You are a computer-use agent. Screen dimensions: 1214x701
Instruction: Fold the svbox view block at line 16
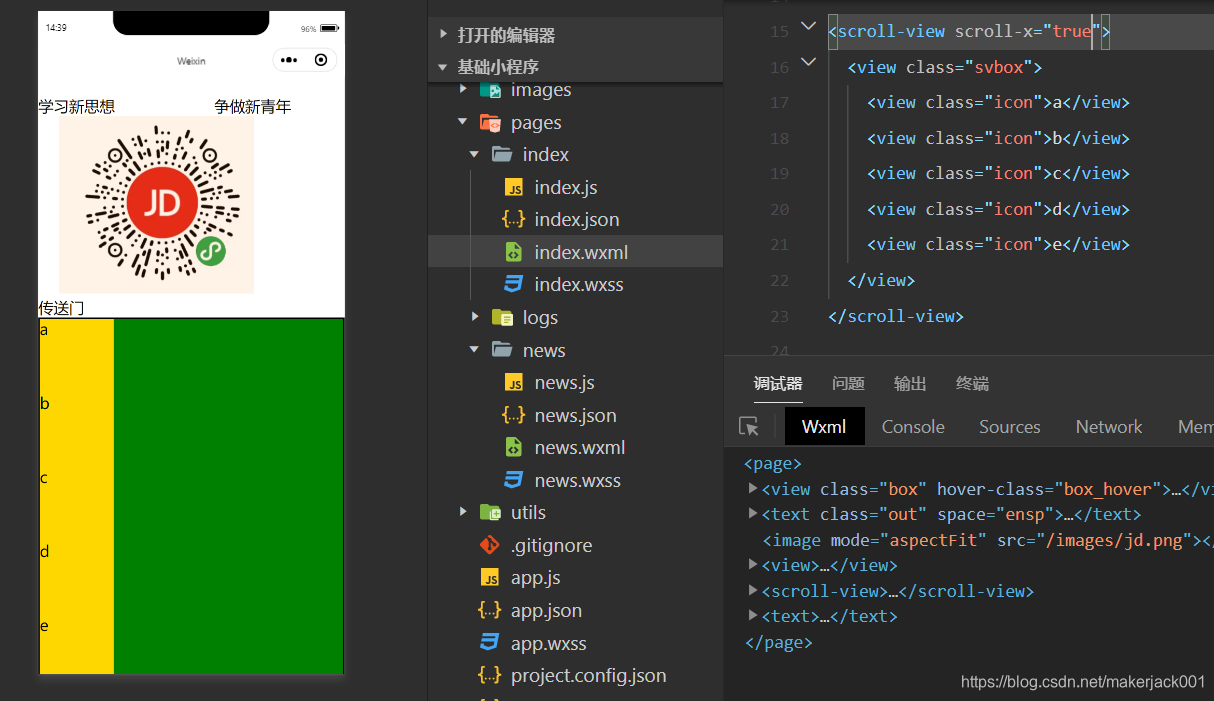coord(808,62)
